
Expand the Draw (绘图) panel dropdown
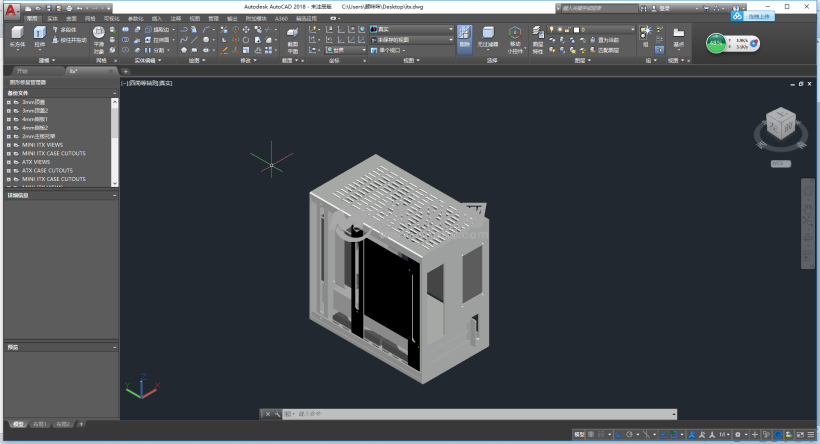pos(197,60)
